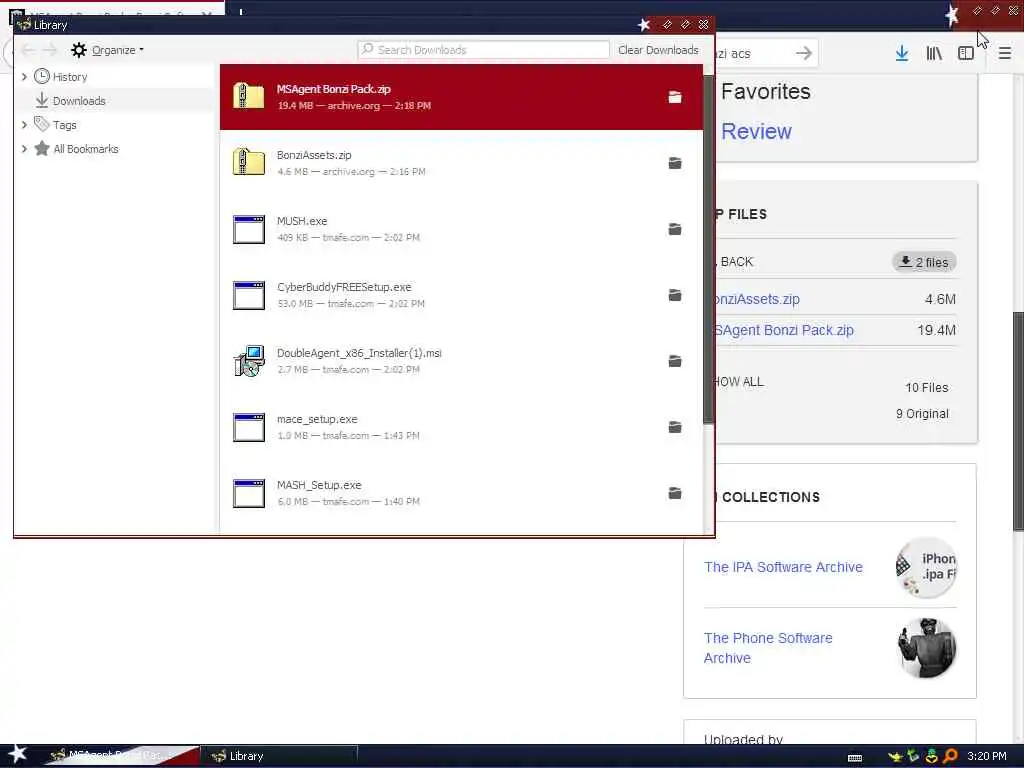Open the browser Library bookshelf icon
Image resolution: width=1024 pixels, height=768 pixels.
(x=934, y=54)
